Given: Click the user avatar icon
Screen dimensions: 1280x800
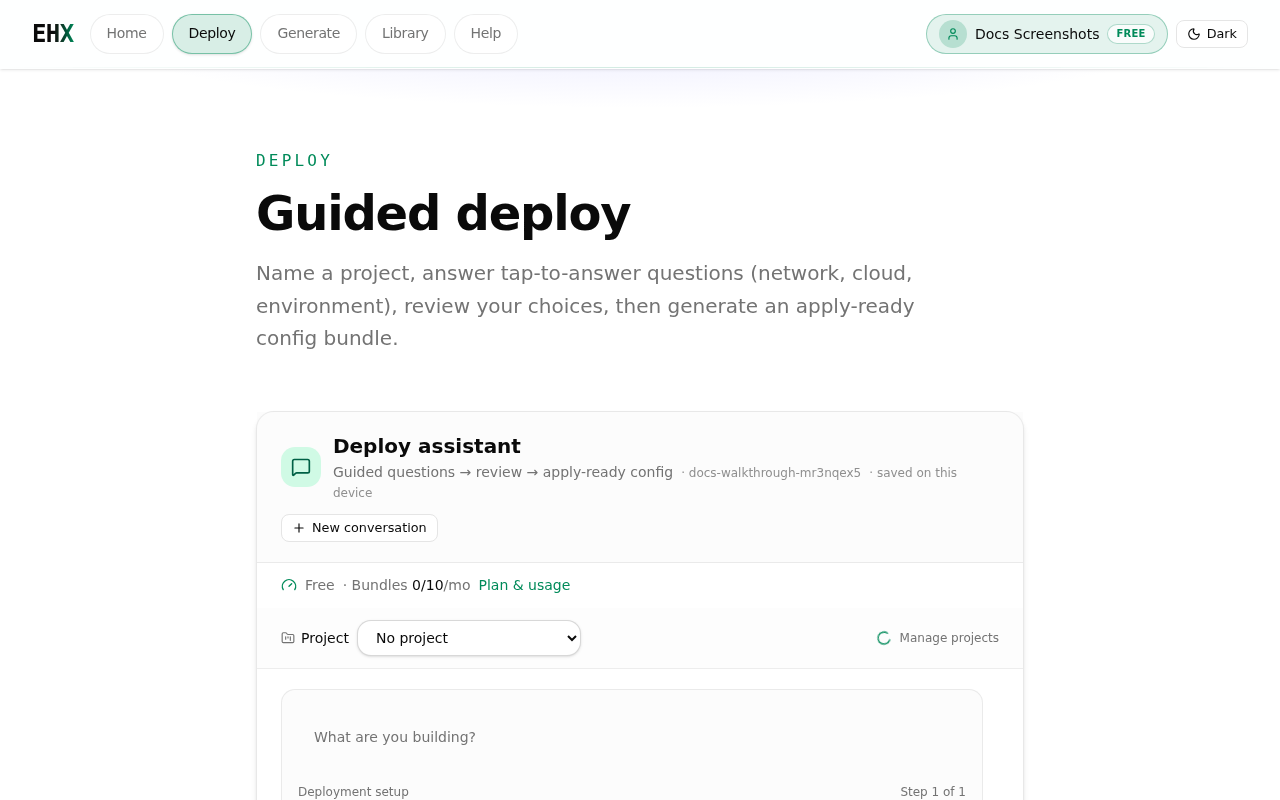Looking at the screenshot, I should point(953,34).
